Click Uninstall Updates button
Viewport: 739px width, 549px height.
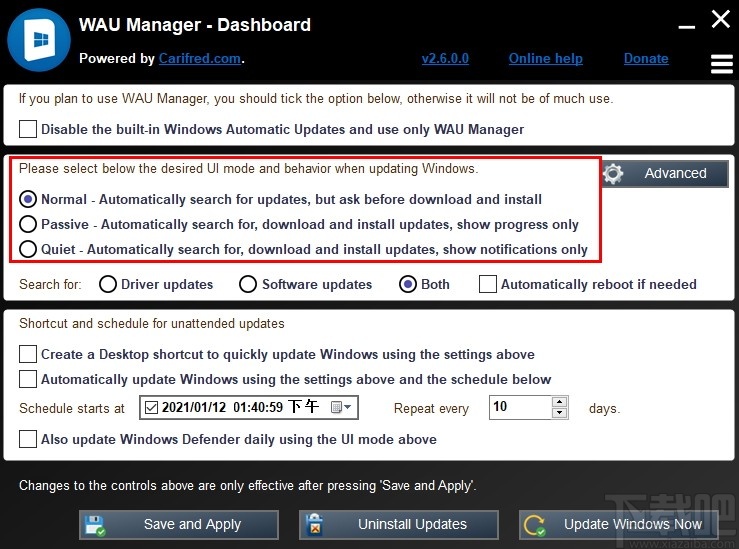[399, 524]
